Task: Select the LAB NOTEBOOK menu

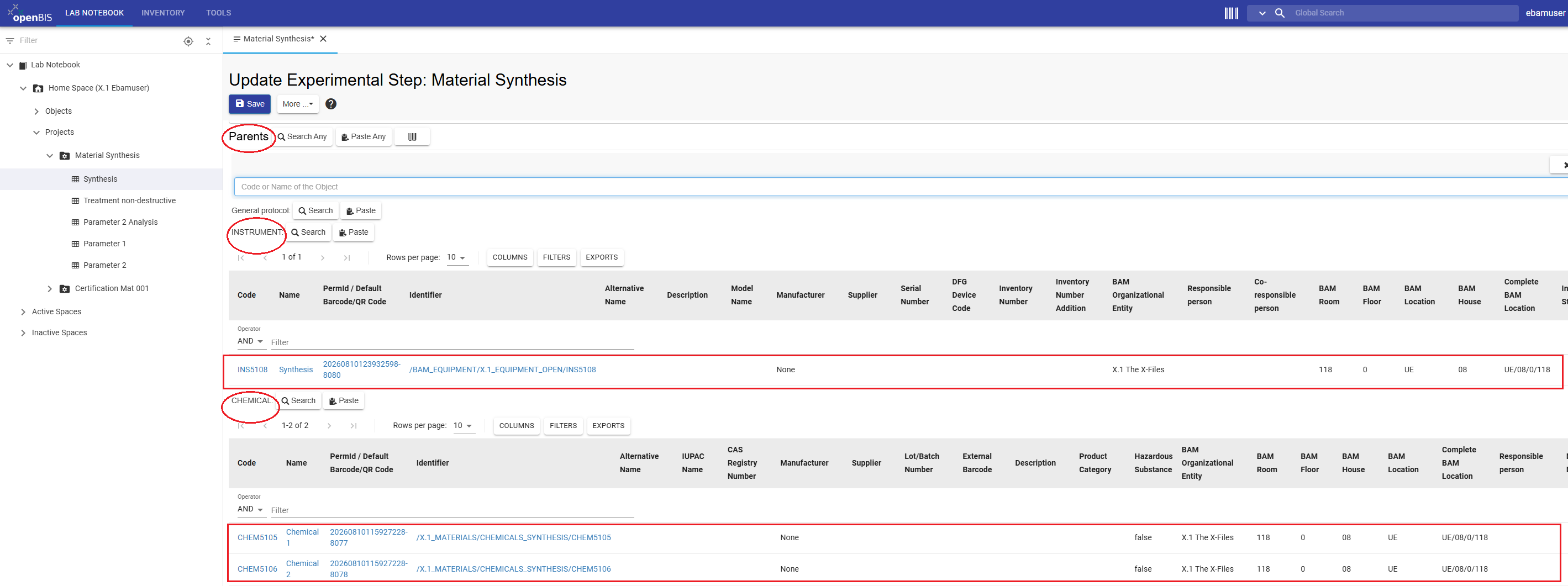Action: pyautogui.click(x=94, y=13)
